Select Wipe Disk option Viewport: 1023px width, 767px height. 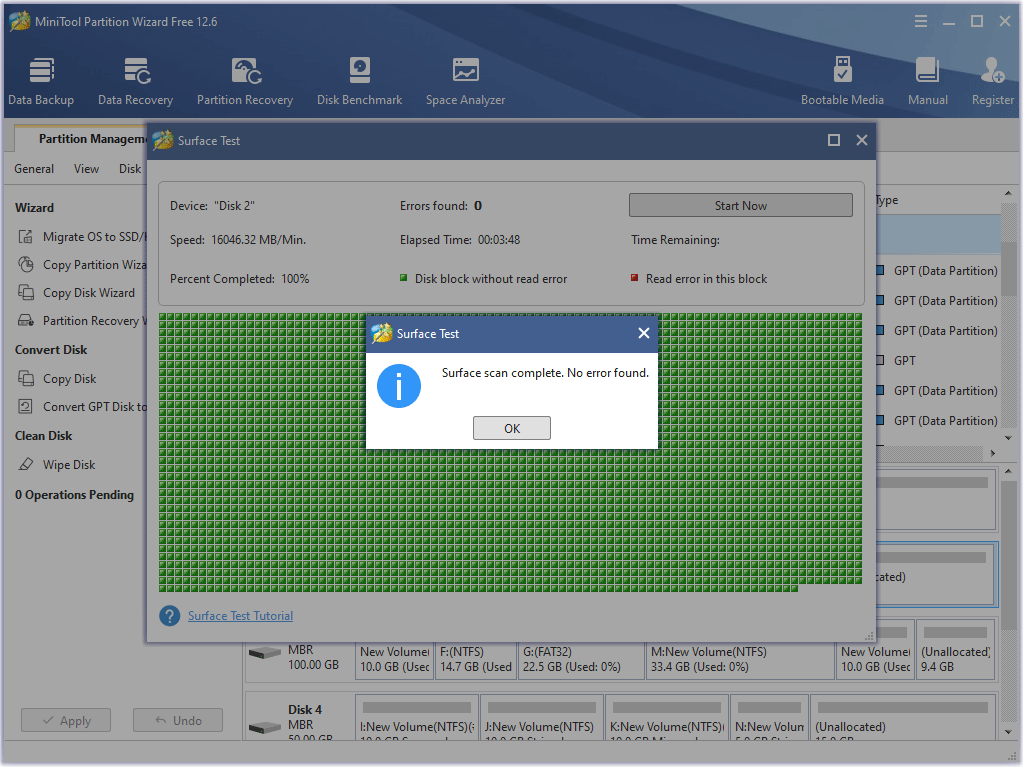click(69, 465)
